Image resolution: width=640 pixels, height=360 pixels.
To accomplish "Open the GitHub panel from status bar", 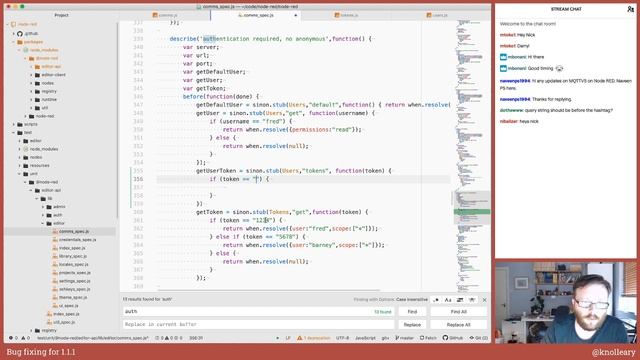I will (x=453, y=338).
